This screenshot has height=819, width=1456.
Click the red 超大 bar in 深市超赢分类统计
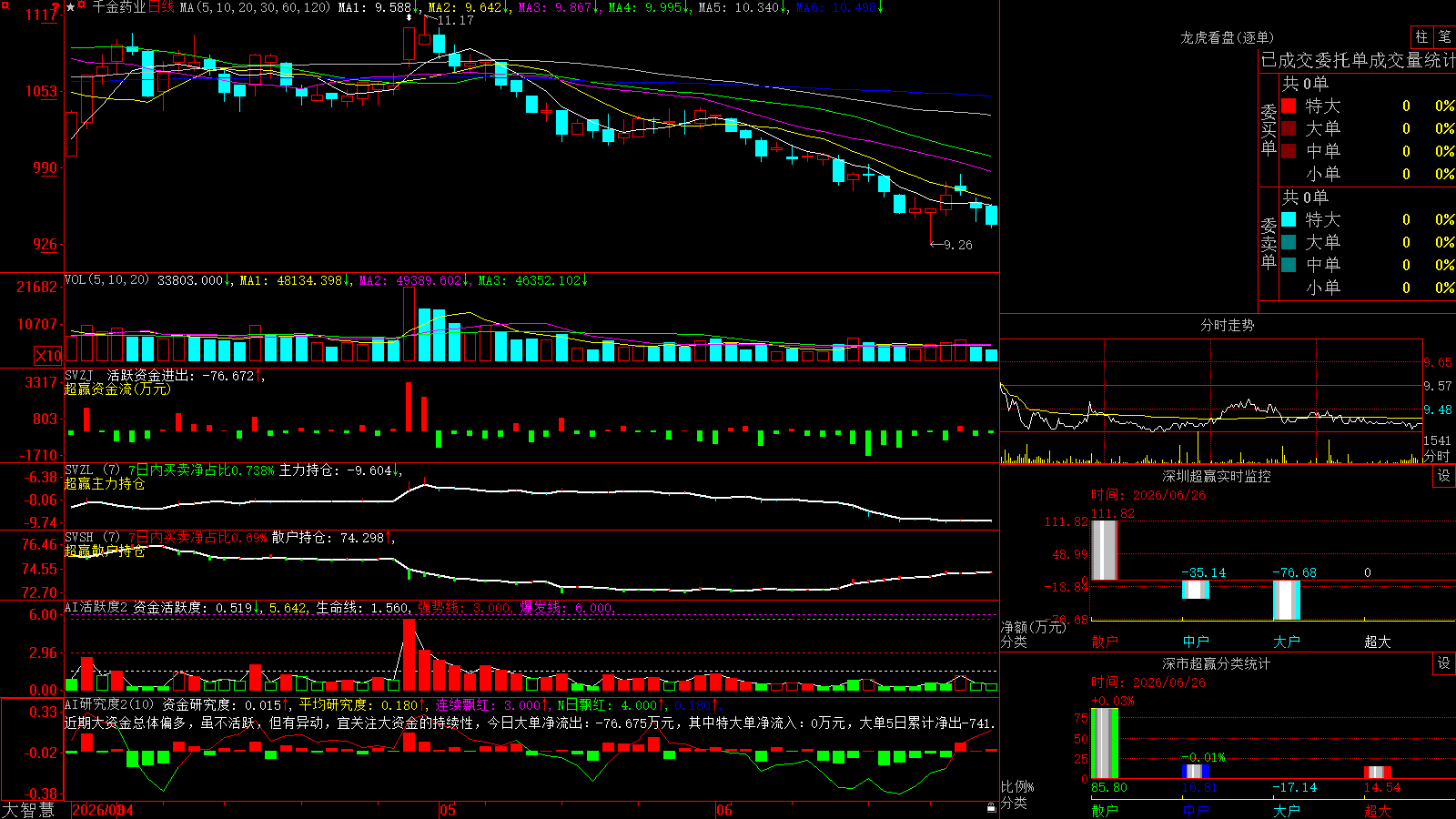1378,773
